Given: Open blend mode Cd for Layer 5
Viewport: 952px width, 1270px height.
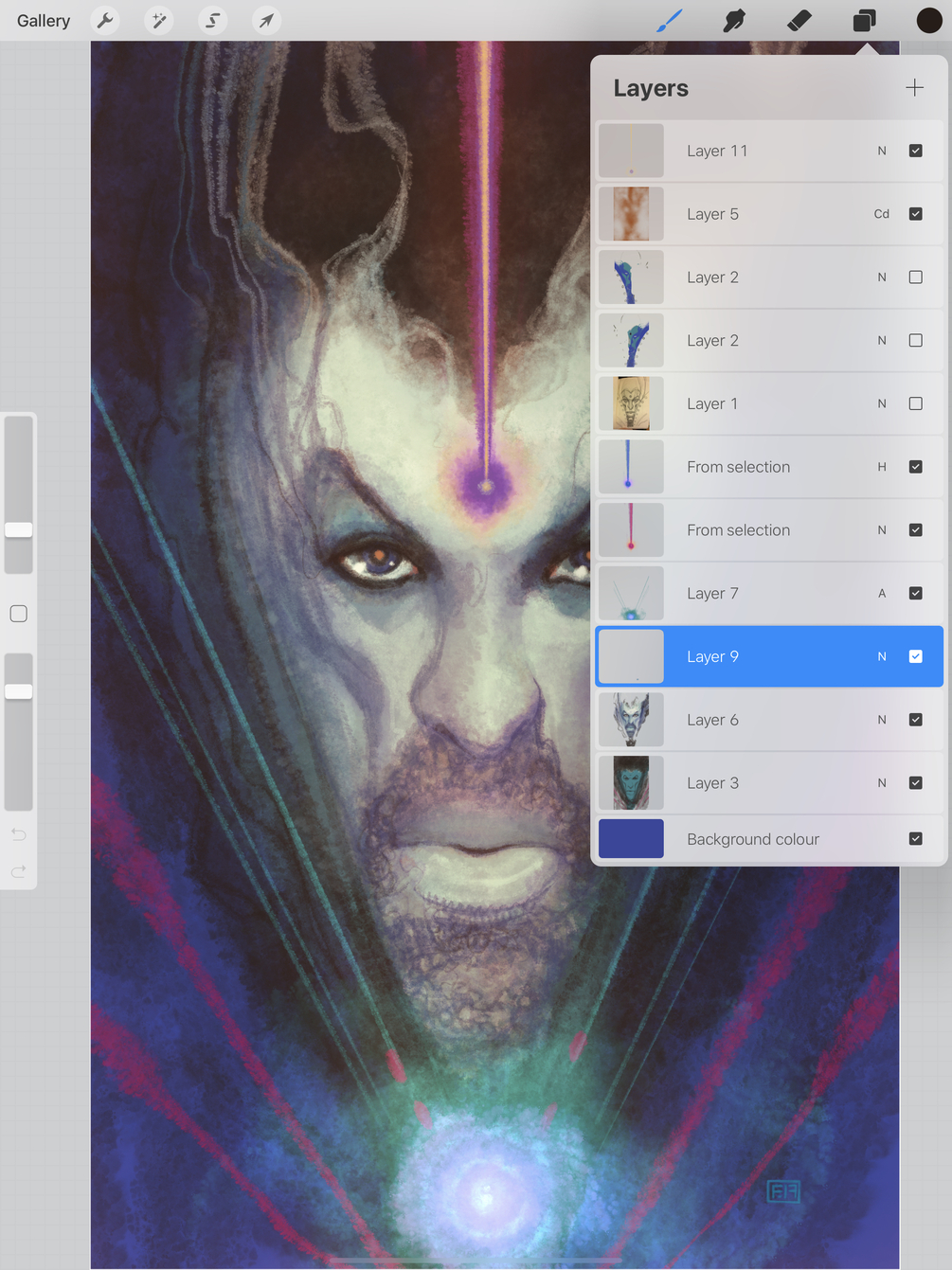Looking at the screenshot, I should [882, 214].
